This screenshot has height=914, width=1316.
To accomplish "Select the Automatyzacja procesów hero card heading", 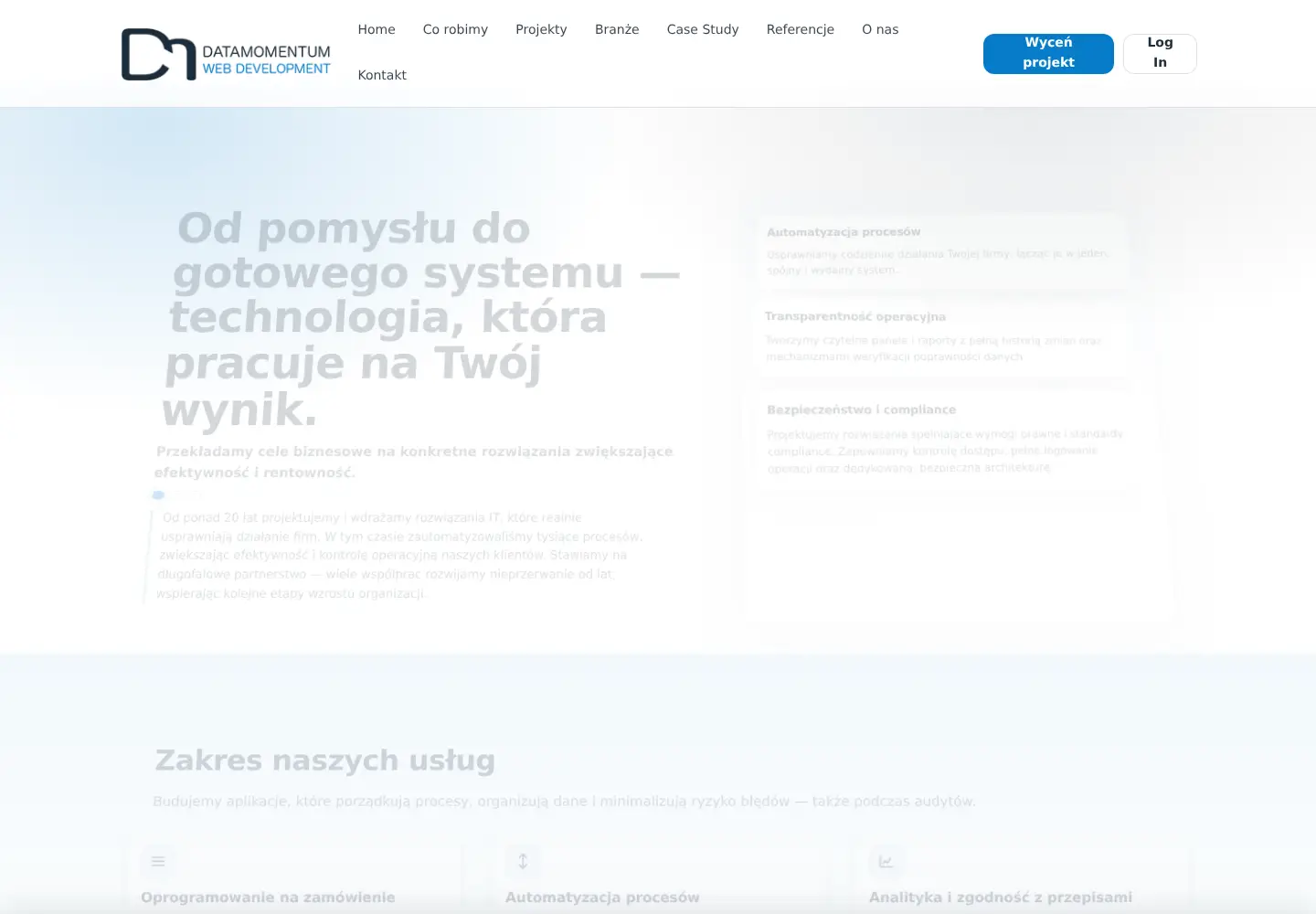I will click(x=844, y=232).
